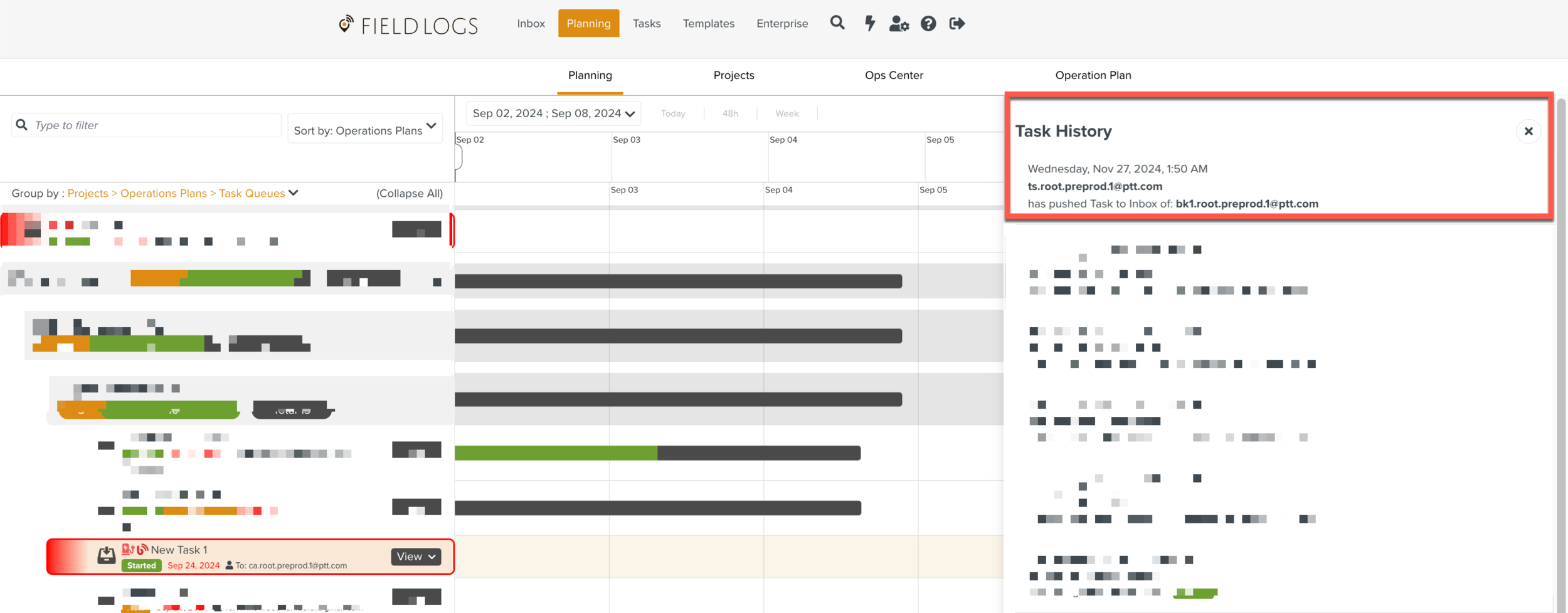Click Collapse All link

point(409,193)
